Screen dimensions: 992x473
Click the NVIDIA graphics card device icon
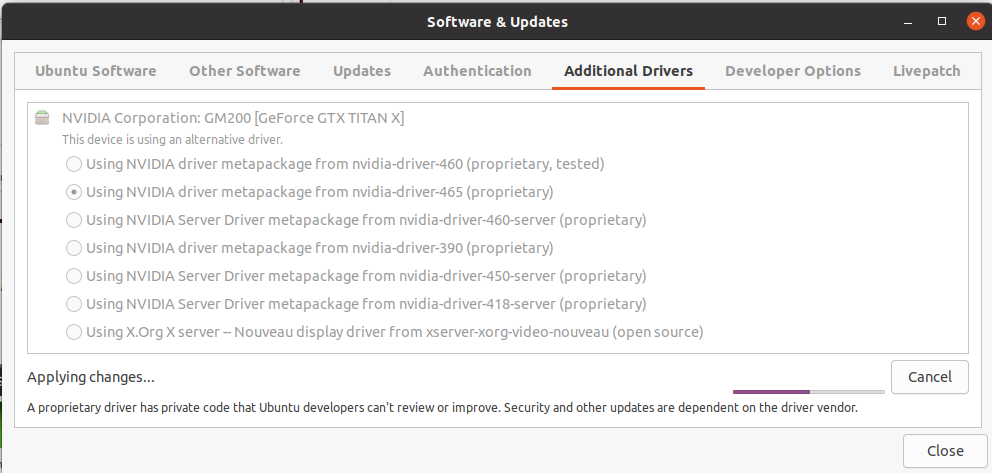pos(42,118)
